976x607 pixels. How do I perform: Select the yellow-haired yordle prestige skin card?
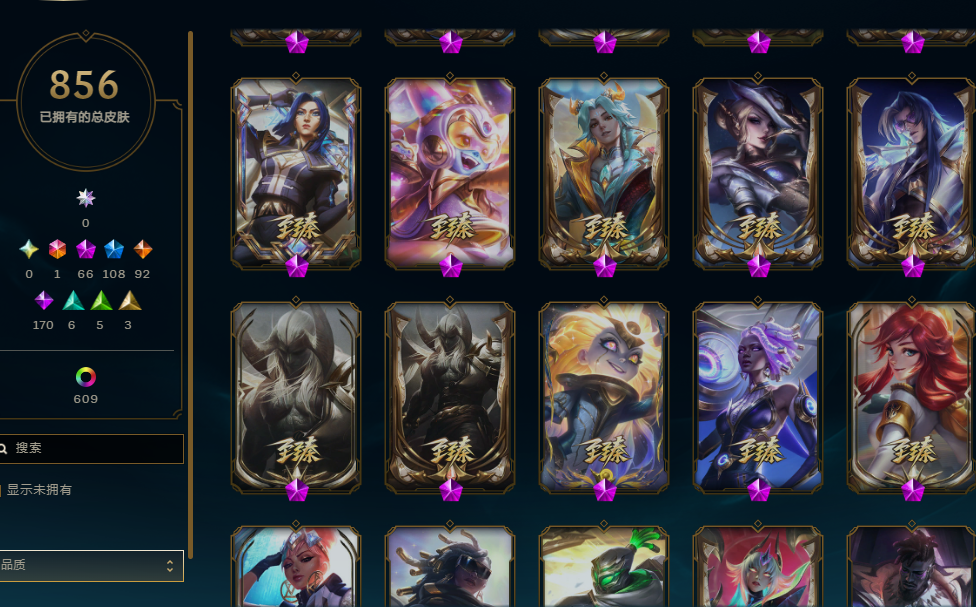pyautogui.click(x=604, y=397)
